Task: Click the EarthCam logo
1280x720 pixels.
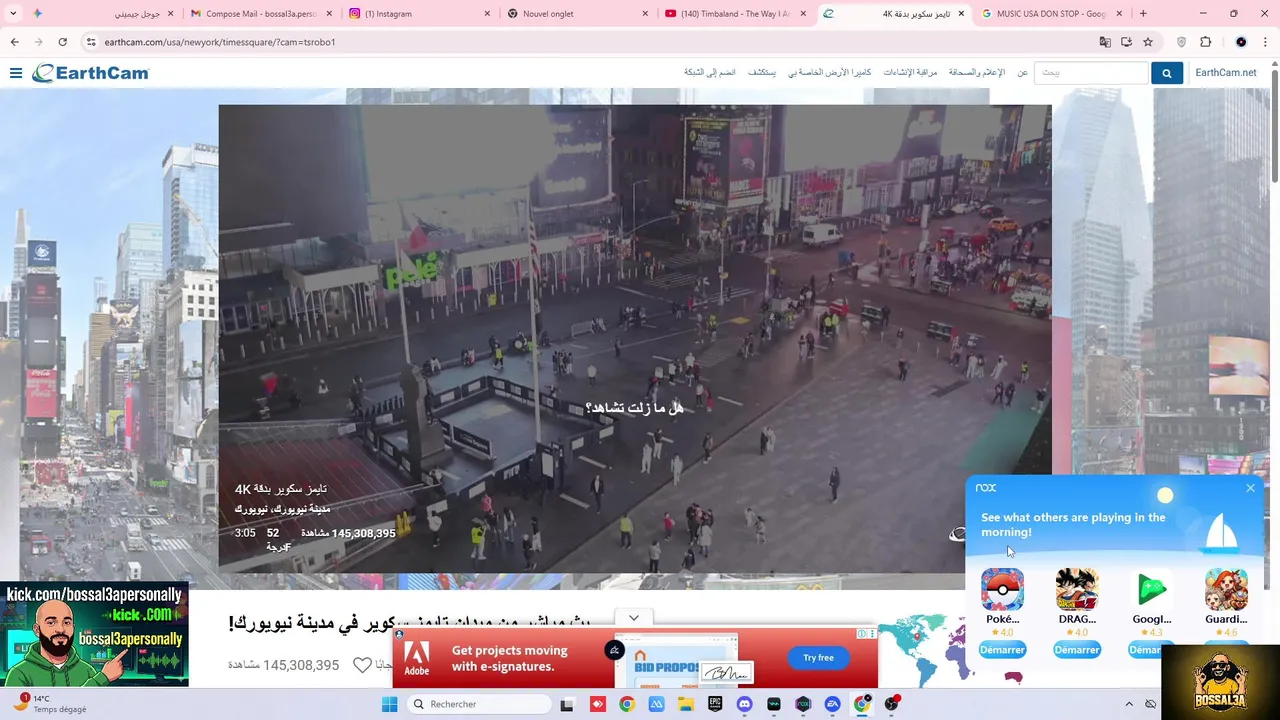Action: (x=90, y=73)
